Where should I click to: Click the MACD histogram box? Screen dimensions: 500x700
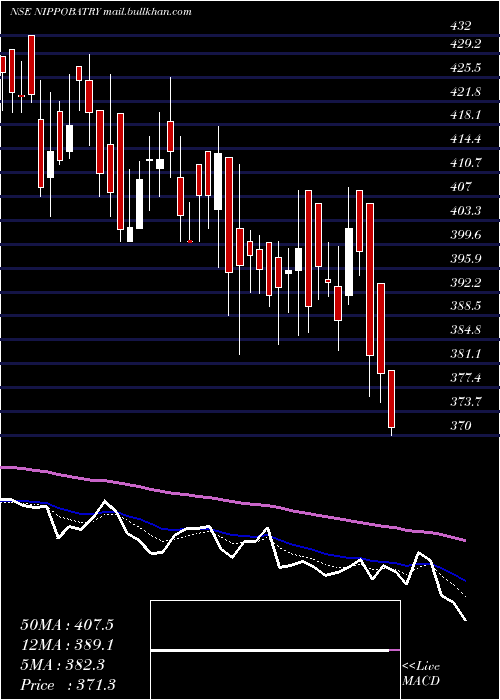tap(275, 650)
